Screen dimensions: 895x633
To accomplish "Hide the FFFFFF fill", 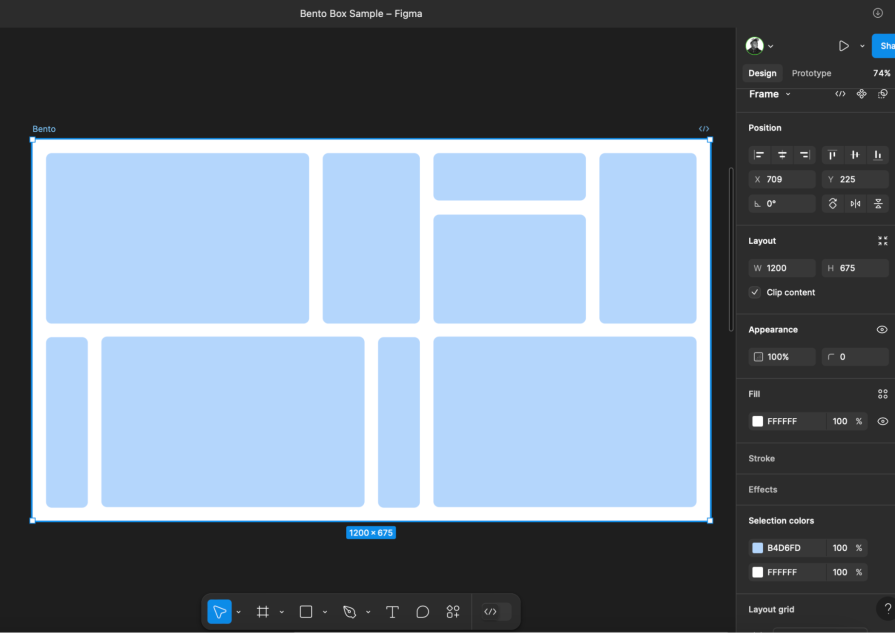I will [x=881, y=421].
